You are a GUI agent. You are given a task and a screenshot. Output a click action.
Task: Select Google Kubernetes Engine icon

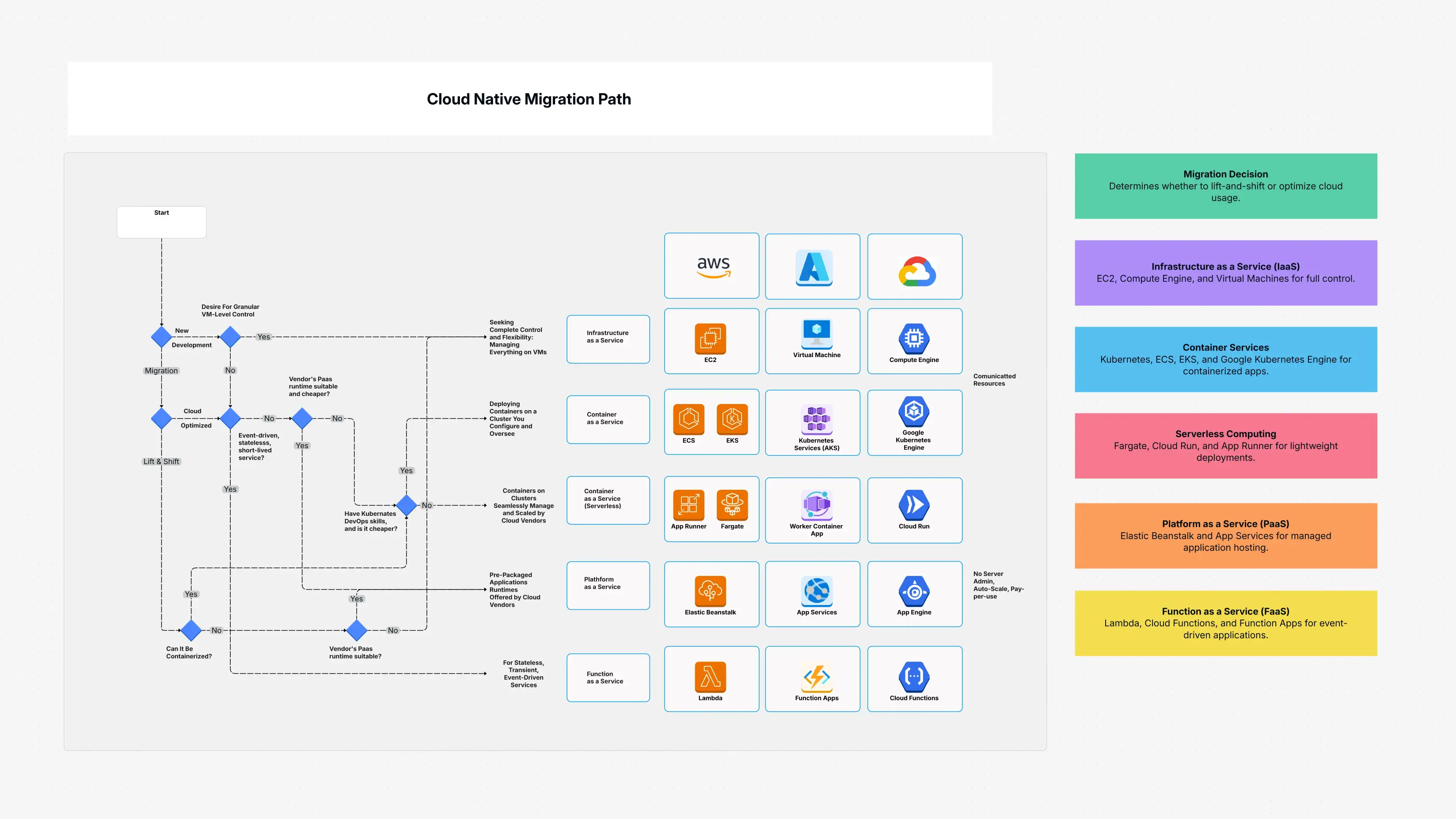(914, 411)
